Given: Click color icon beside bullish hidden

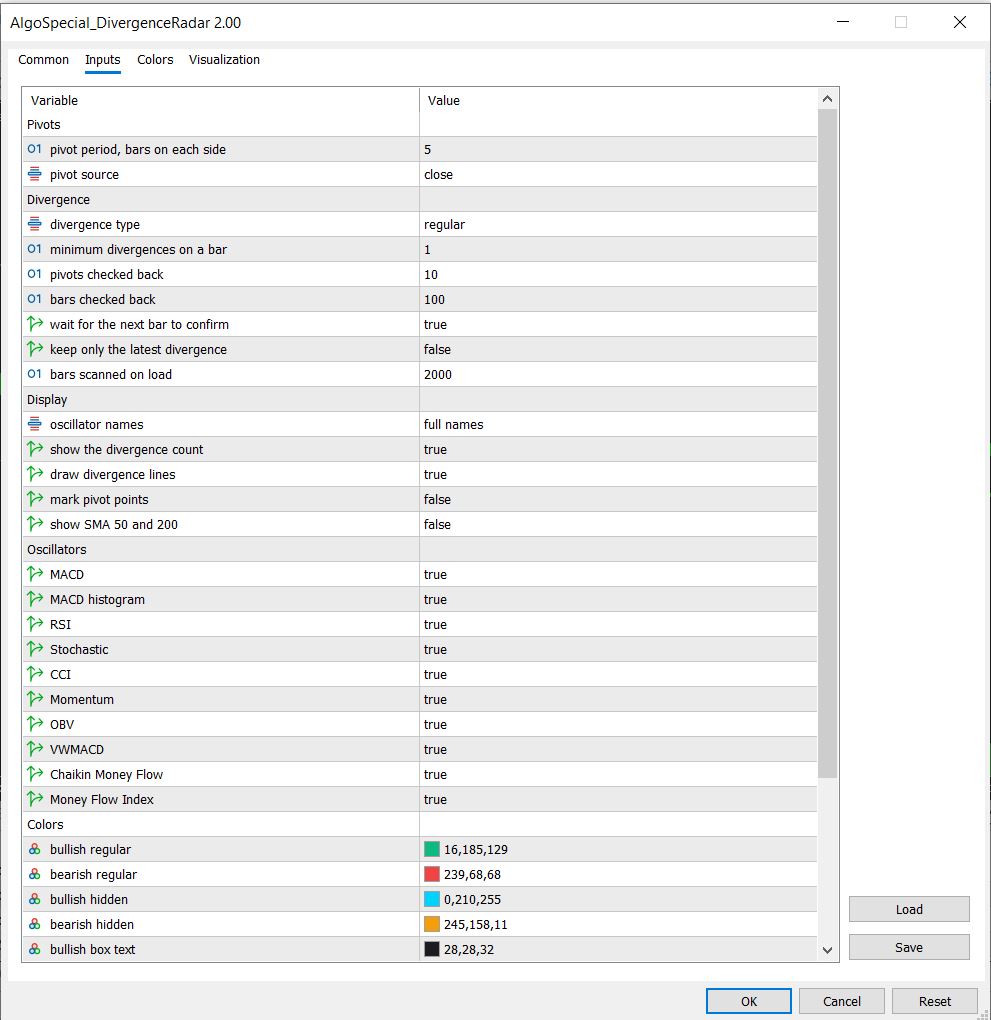Looking at the screenshot, I should (34, 899).
